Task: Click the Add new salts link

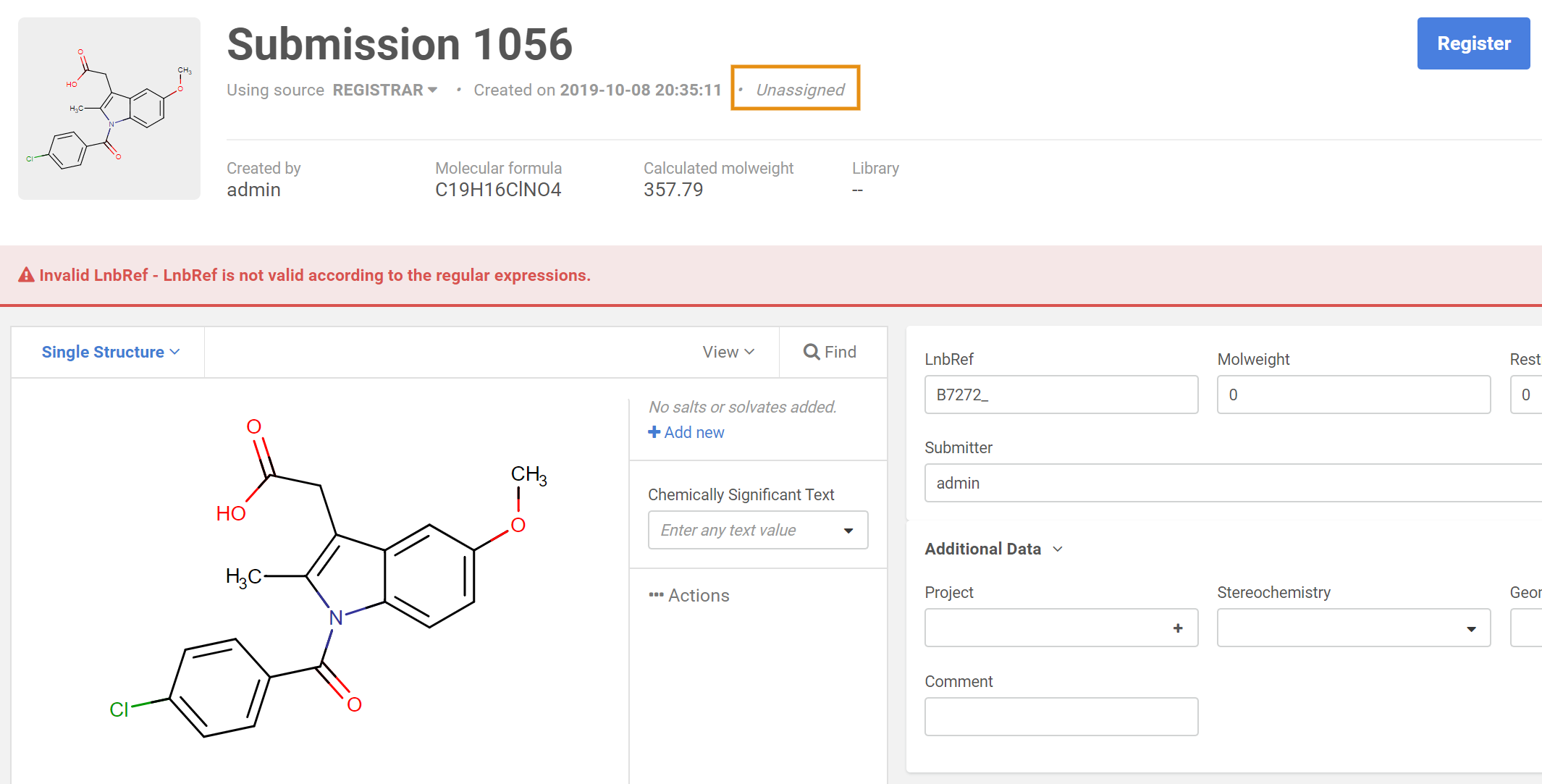Action: 694,432
